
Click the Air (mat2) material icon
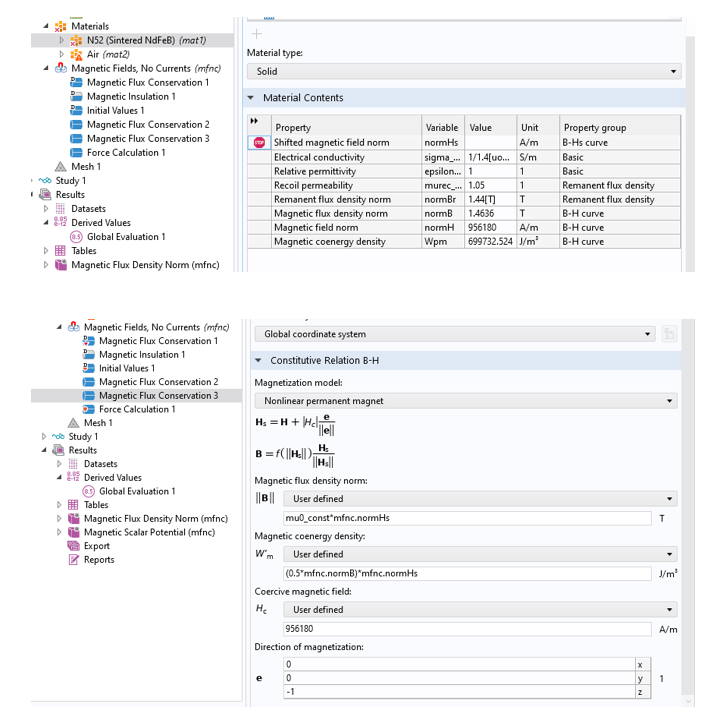click(76, 54)
